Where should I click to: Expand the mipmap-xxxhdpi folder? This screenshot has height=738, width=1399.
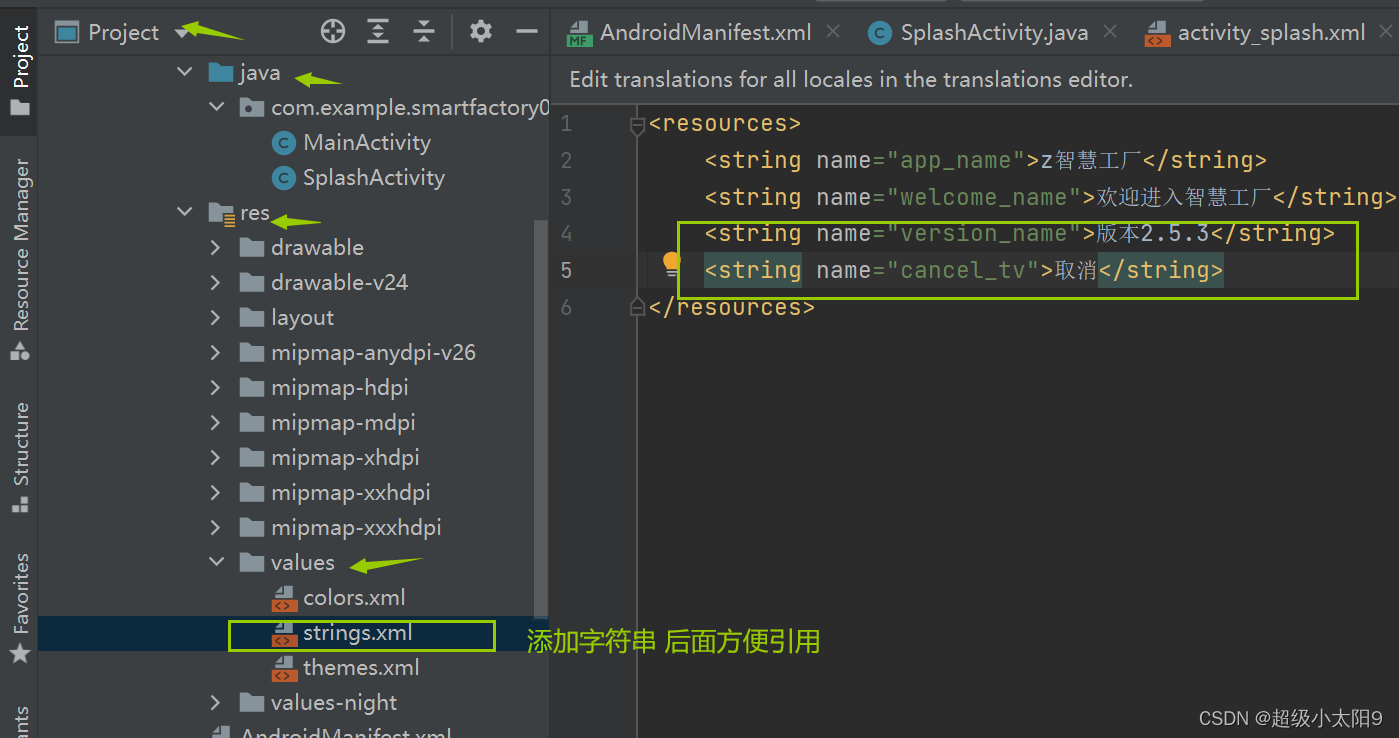click(x=216, y=527)
